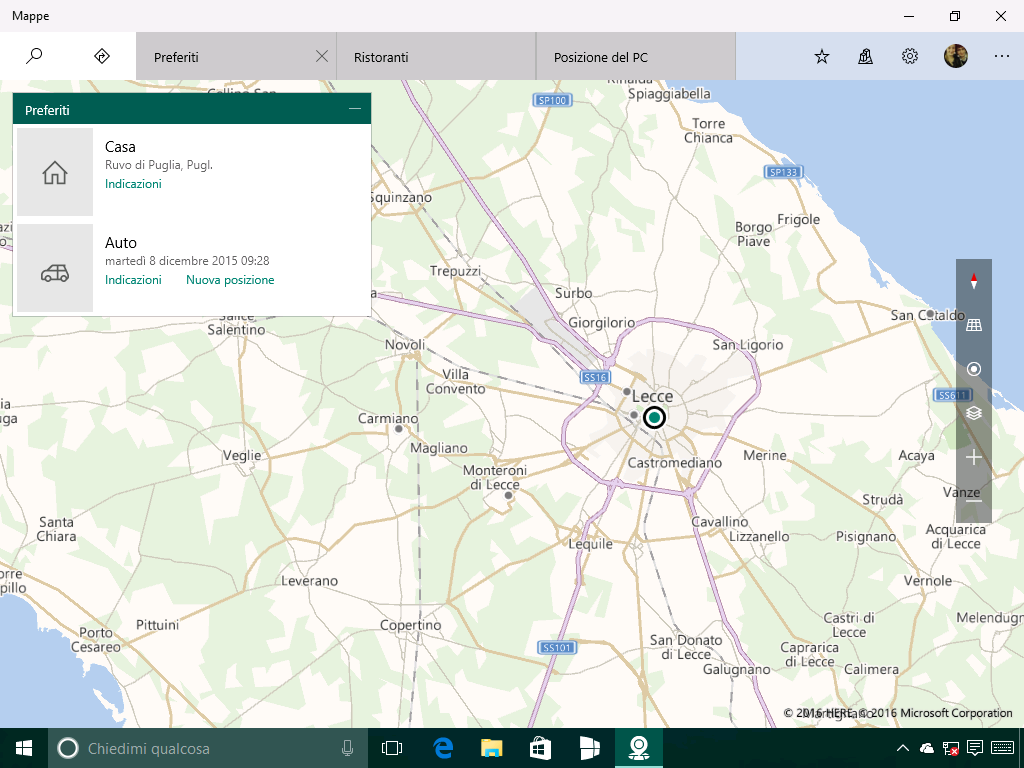The image size is (1024, 768).
Task: Click the current location marker in Lecce
Action: (x=654, y=417)
